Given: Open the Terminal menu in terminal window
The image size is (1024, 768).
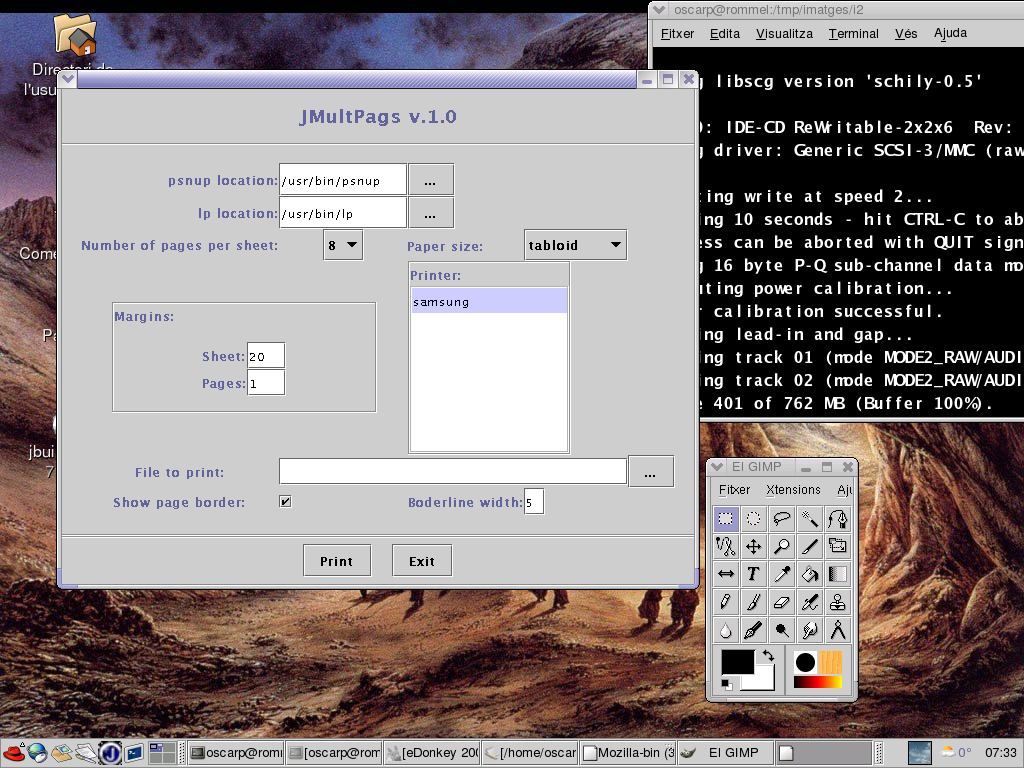Looking at the screenshot, I should tap(854, 33).
